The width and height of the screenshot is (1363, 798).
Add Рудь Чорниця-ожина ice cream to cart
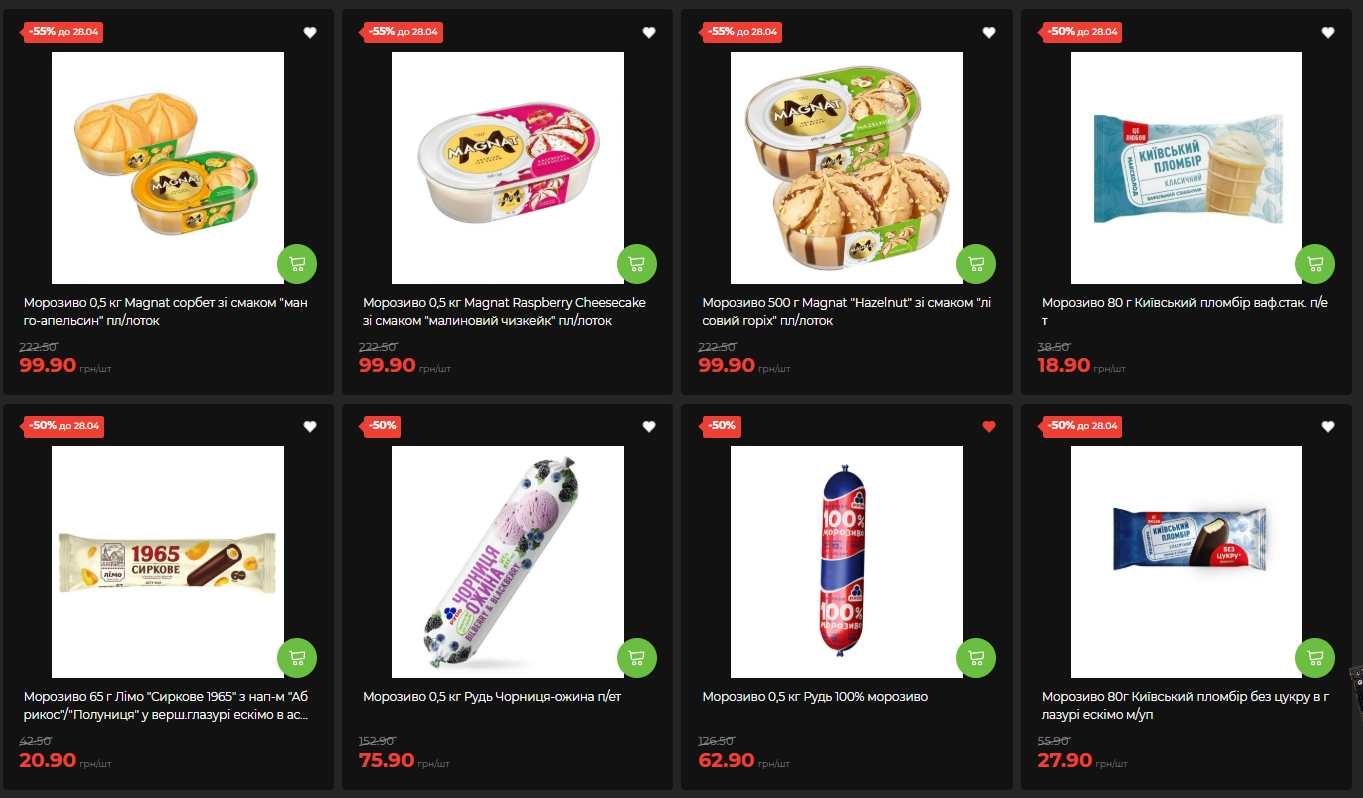pyautogui.click(x=637, y=658)
